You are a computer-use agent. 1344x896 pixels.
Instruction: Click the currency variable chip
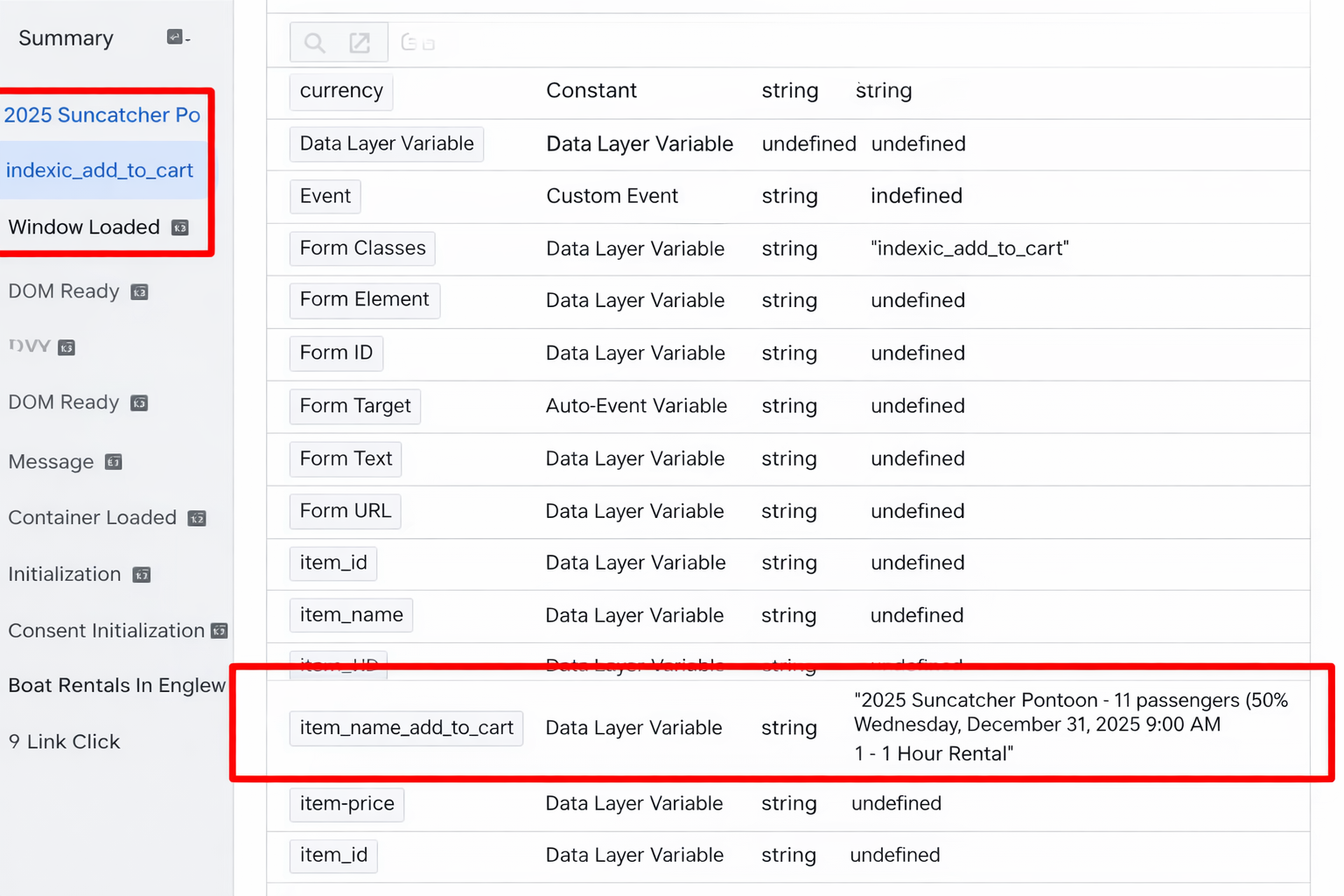(341, 91)
